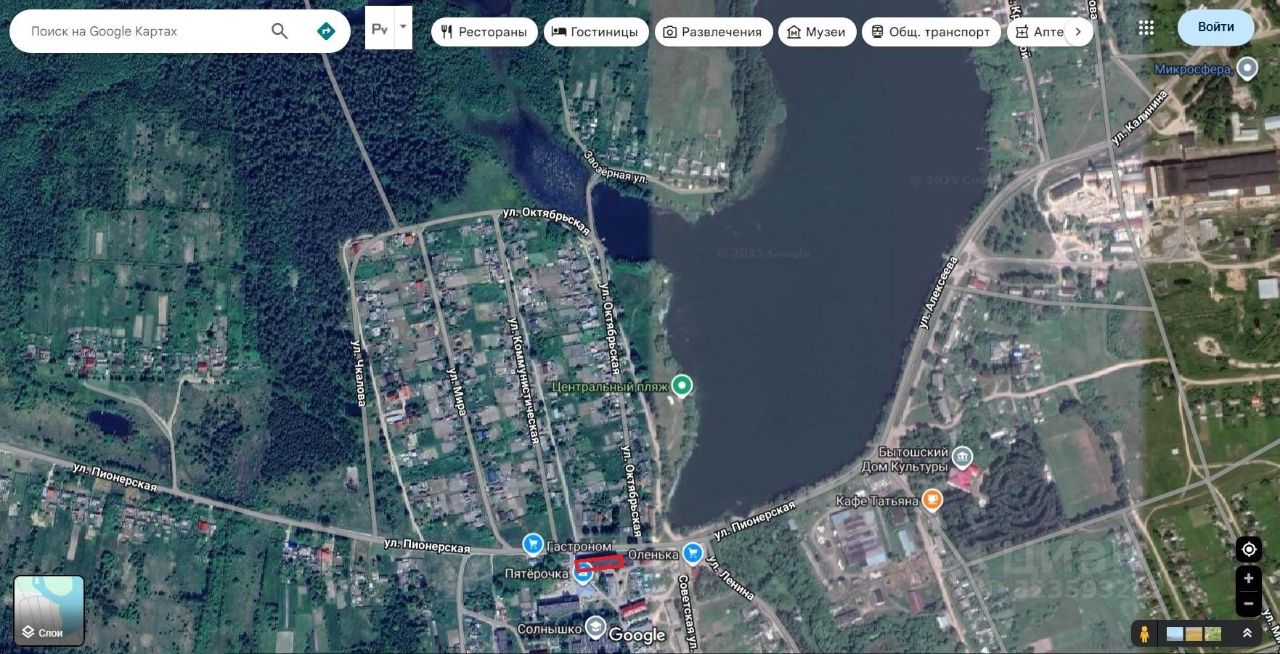Image resolution: width=1280 pixels, height=654 pixels.
Task: Click the Заозёрная ул. street label
Action: pos(616,165)
